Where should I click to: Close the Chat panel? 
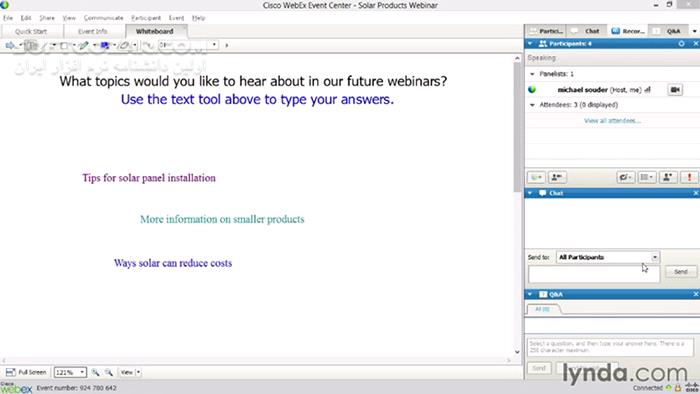pyautogui.click(x=696, y=193)
